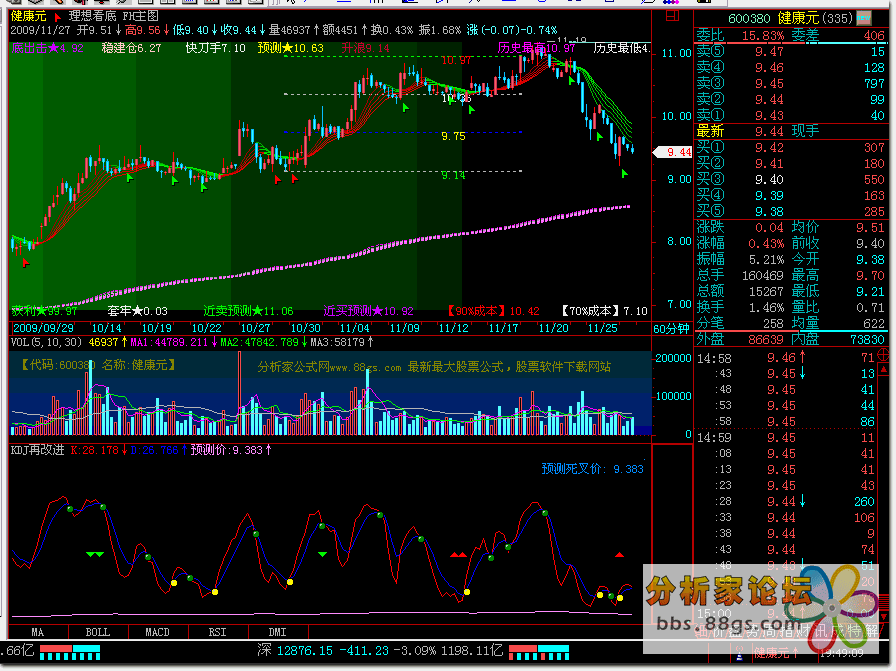This screenshot has width=896, height=671.
Task: Switch to the MA indicator tab
Action: [38, 632]
